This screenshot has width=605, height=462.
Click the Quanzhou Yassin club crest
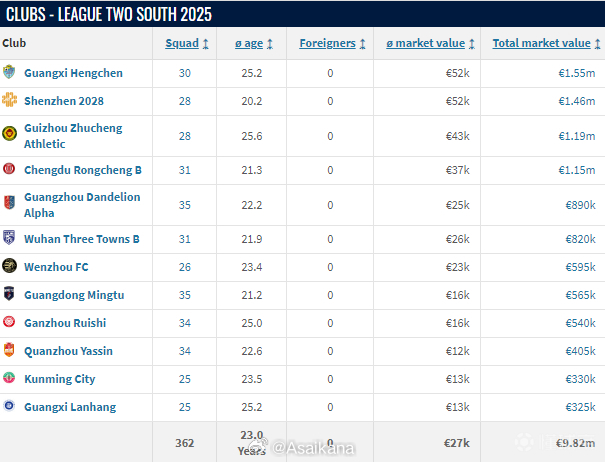coord(10,351)
